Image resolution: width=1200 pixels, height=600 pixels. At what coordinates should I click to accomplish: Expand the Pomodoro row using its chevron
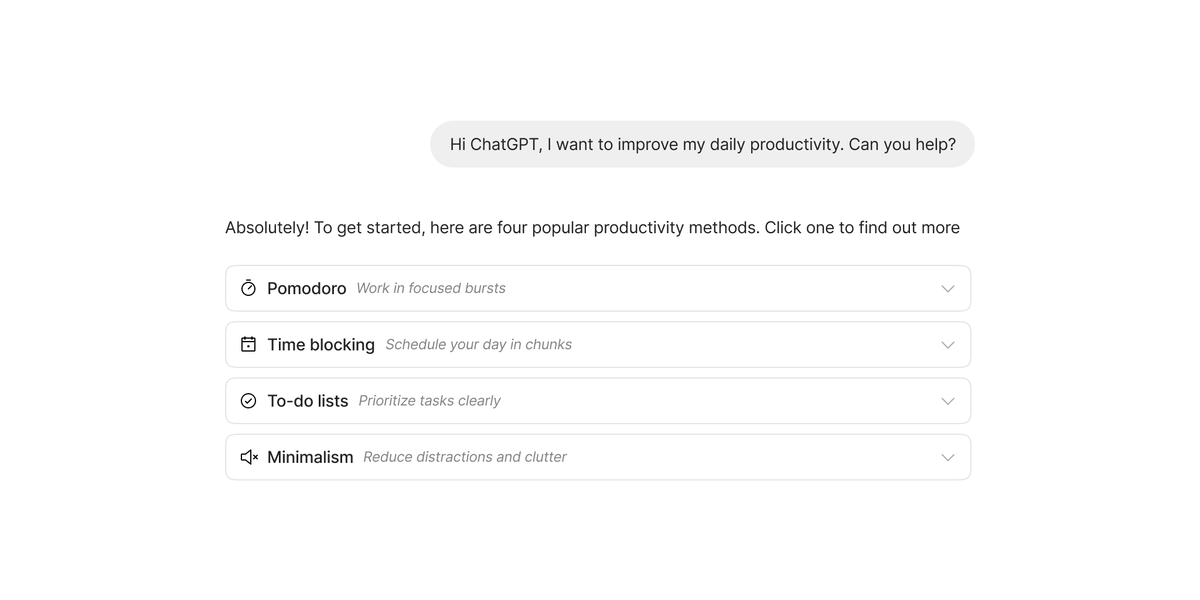pos(948,289)
